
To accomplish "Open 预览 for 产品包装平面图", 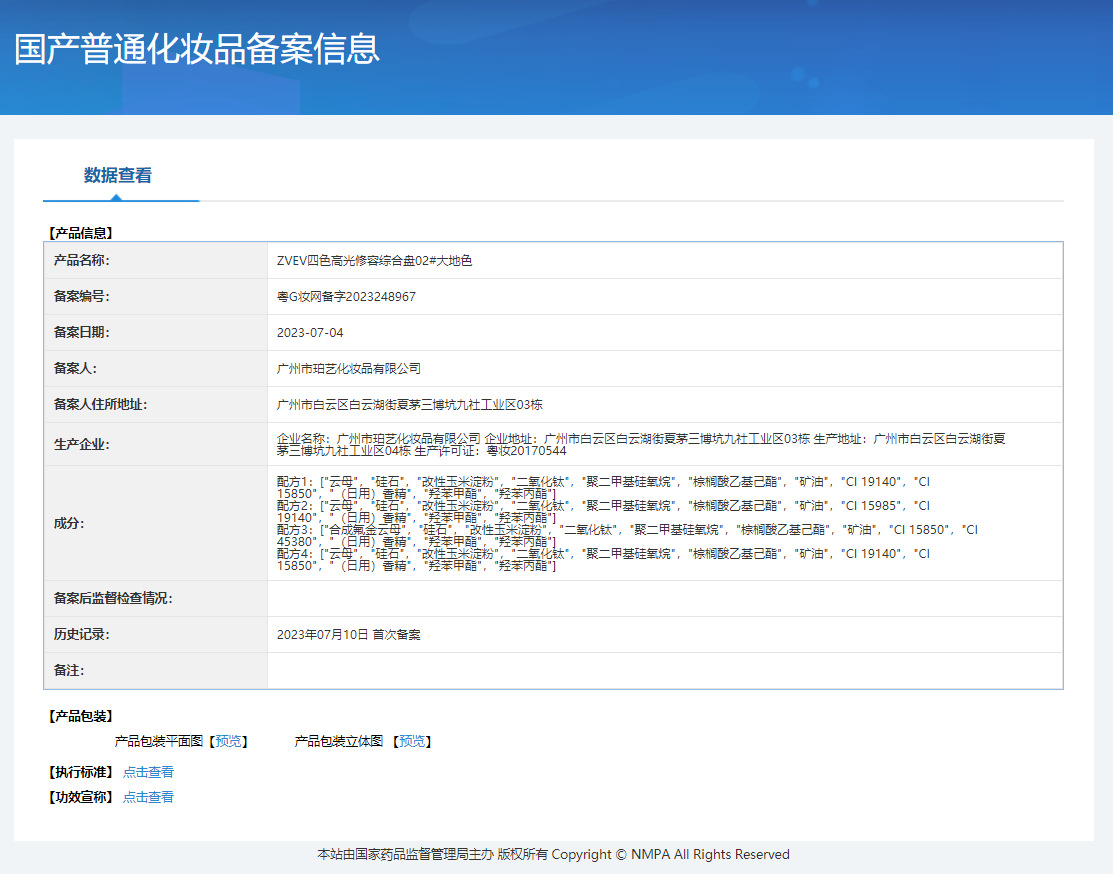I will [228, 742].
